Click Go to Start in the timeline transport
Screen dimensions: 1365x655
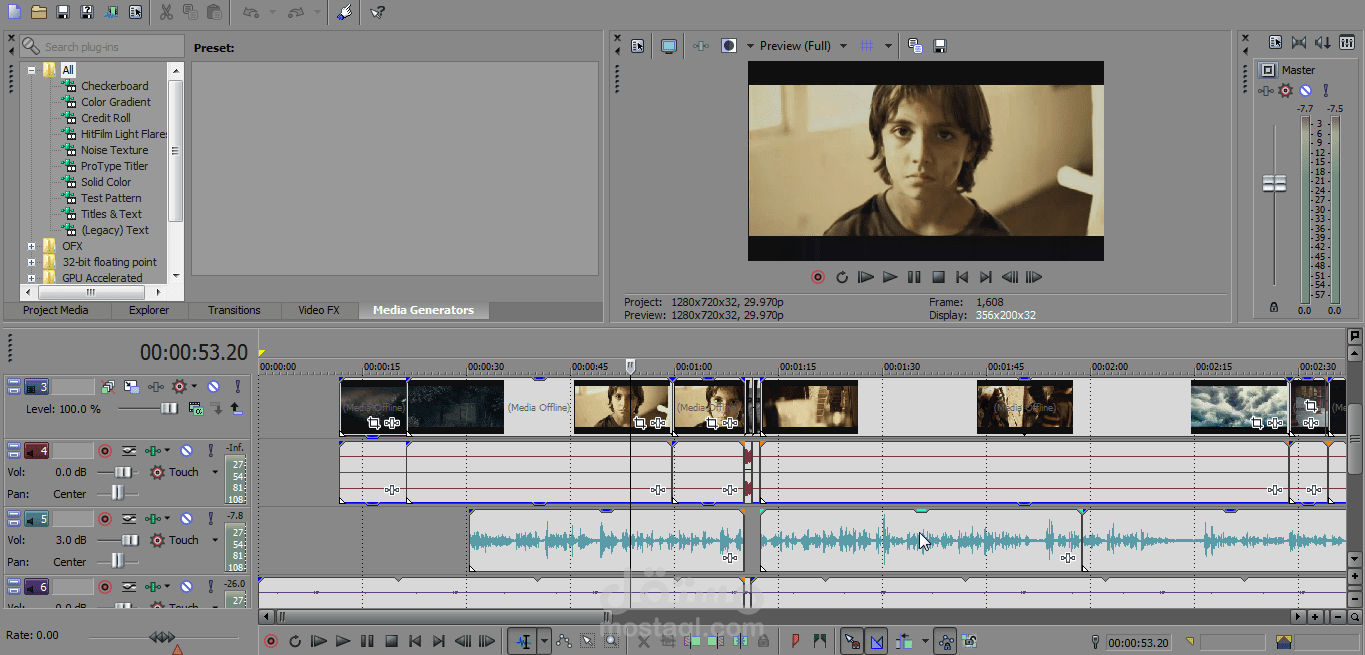(x=416, y=641)
